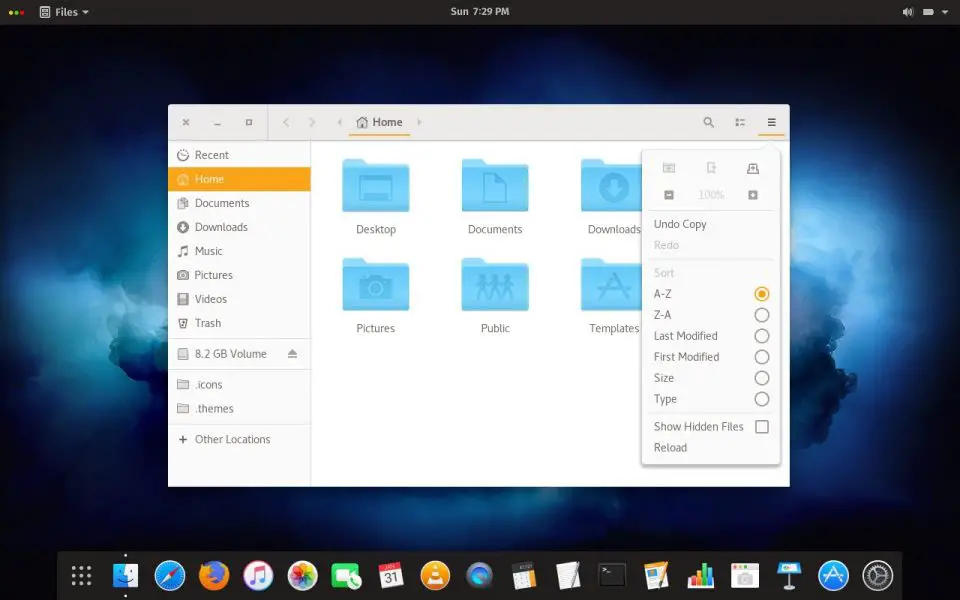Open Other Locations in the sidebar
The height and width of the screenshot is (600, 960).
coord(232,439)
